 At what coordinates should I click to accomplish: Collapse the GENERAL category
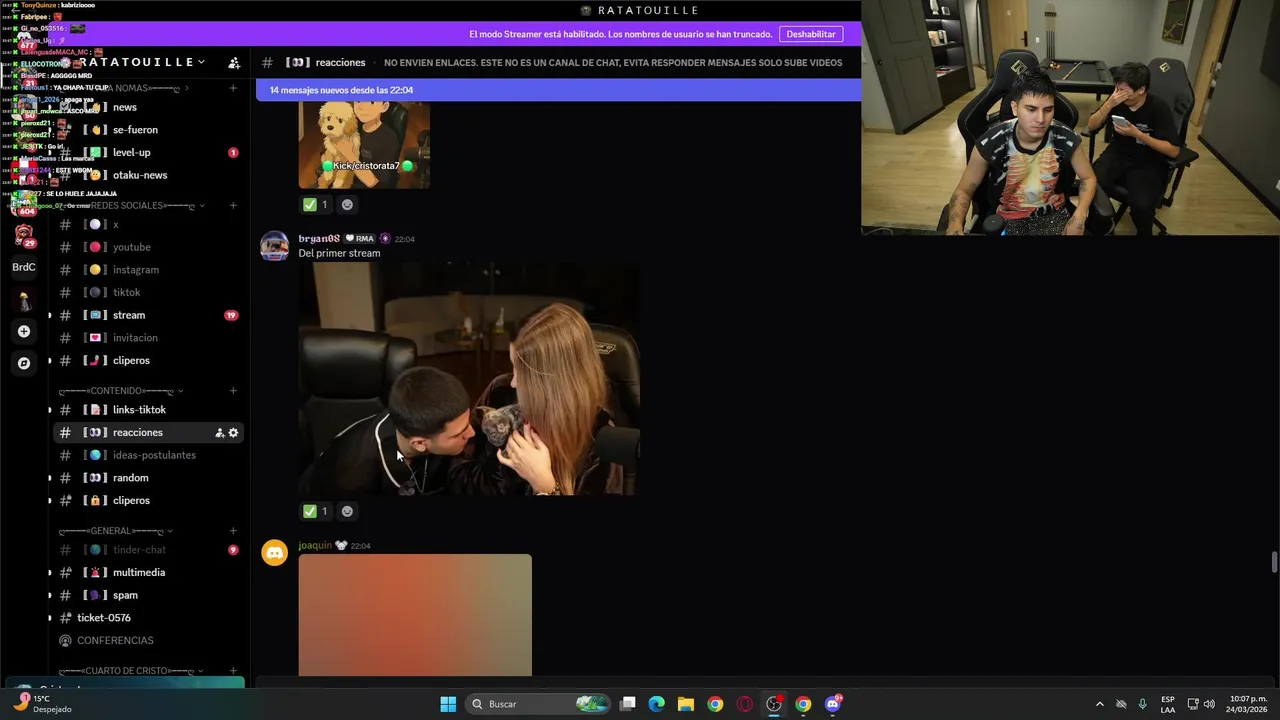116,531
